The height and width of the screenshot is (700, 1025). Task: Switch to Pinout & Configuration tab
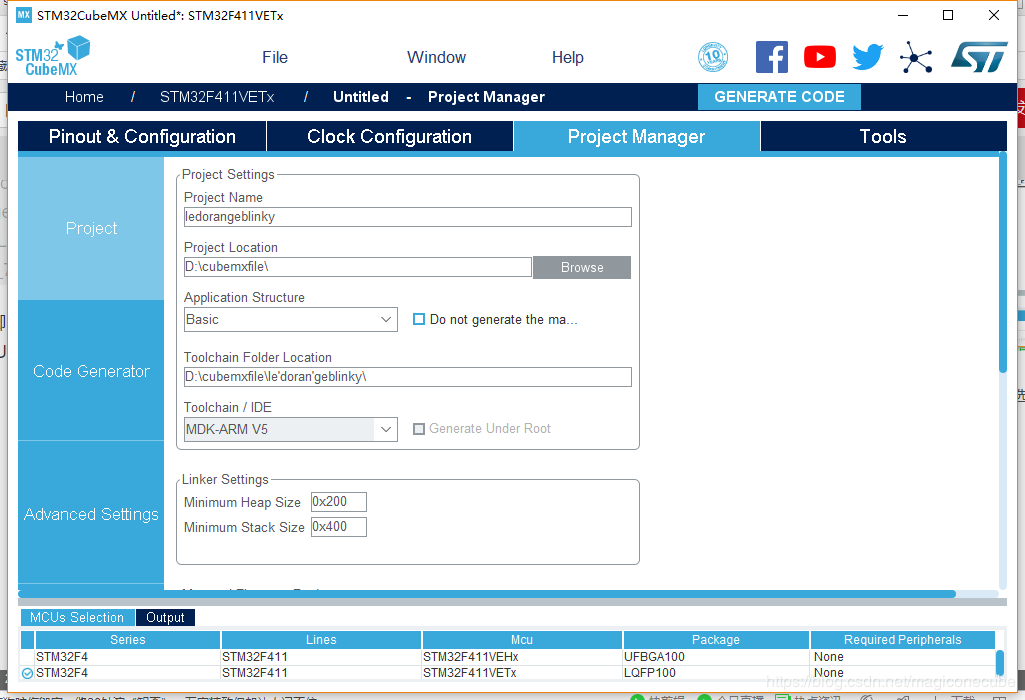click(x=142, y=136)
